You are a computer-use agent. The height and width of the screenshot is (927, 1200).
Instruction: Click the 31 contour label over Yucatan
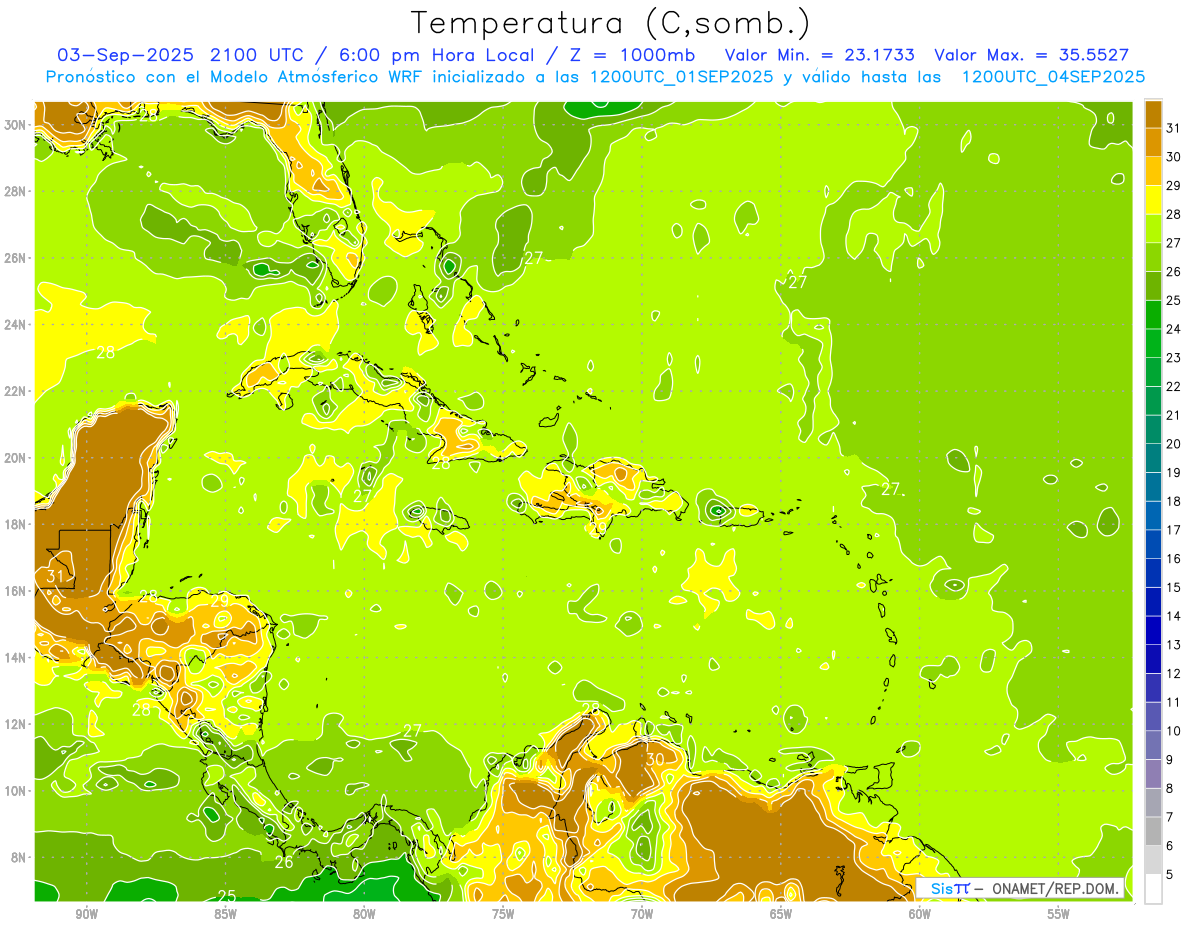click(x=56, y=577)
